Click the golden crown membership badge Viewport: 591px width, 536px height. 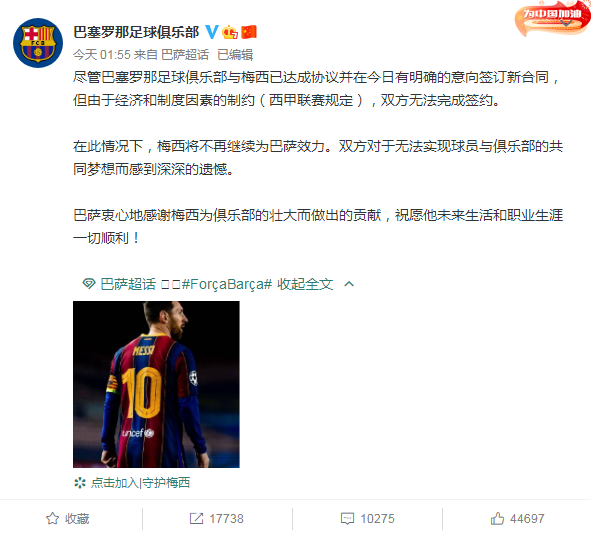(x=230, y=32)
